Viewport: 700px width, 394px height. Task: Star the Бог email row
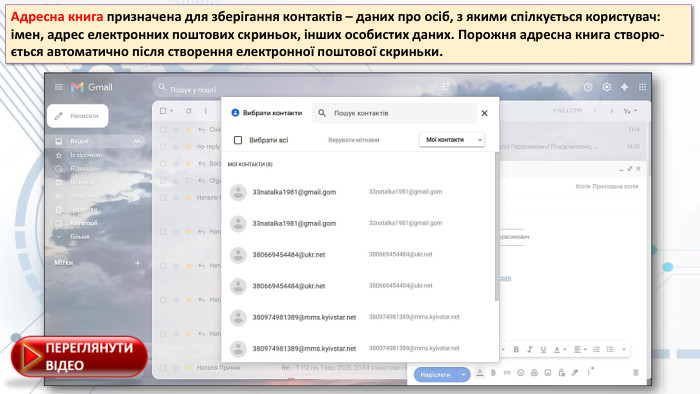176,164
